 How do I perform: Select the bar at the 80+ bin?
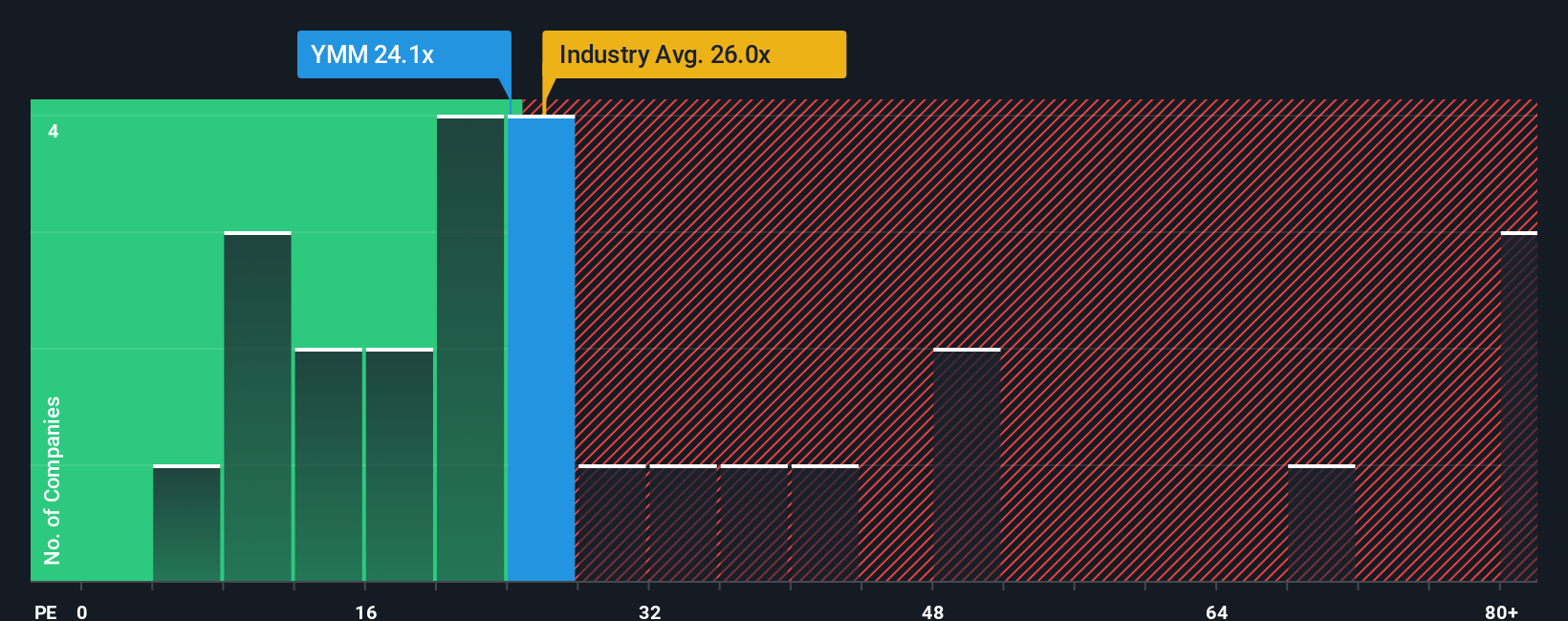1519,406
